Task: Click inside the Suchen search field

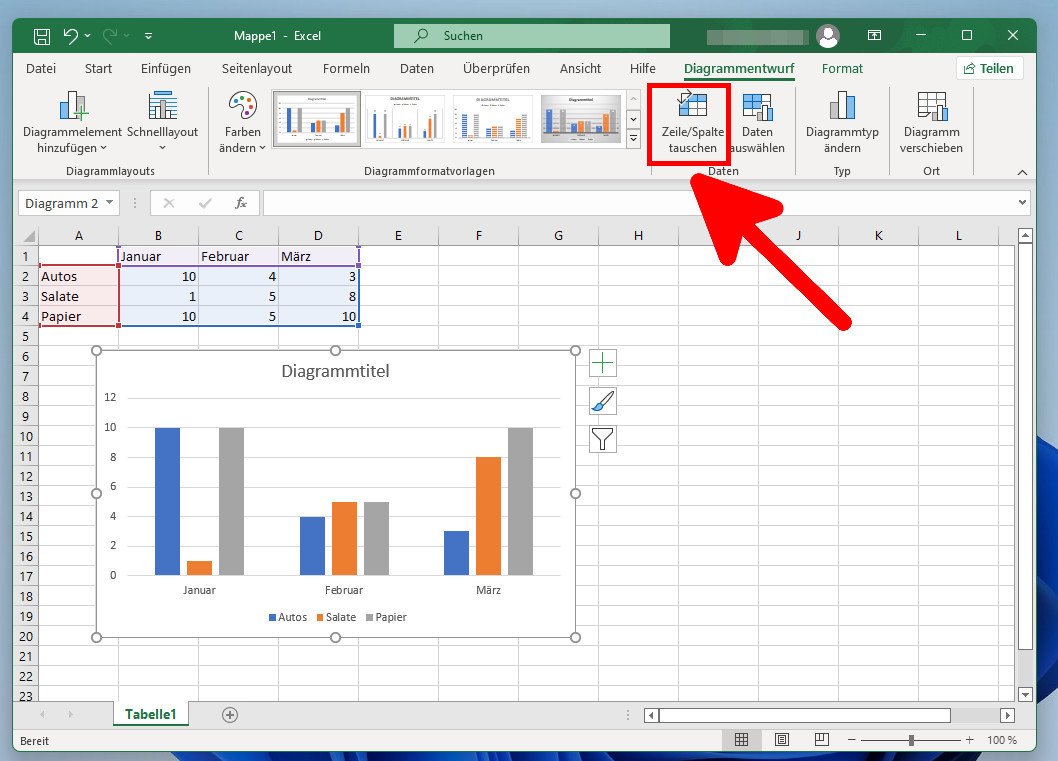Action: coord(530,35)
